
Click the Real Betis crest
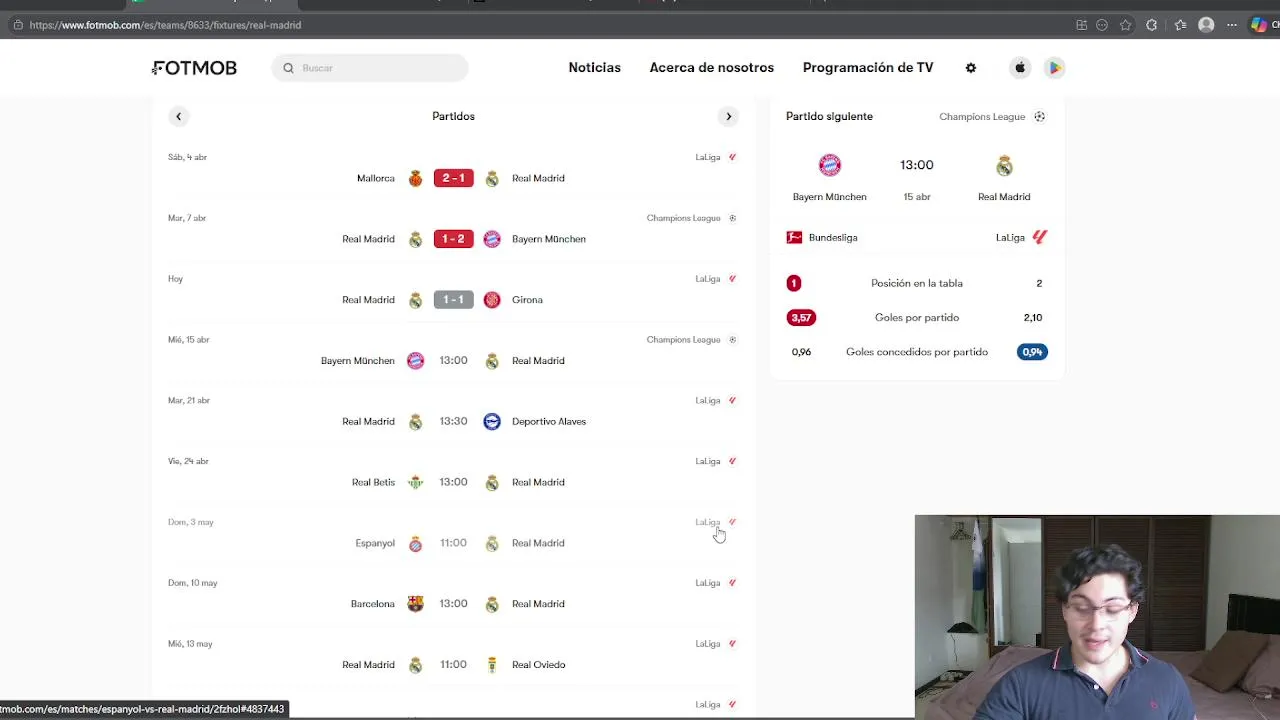click(415, 482)
